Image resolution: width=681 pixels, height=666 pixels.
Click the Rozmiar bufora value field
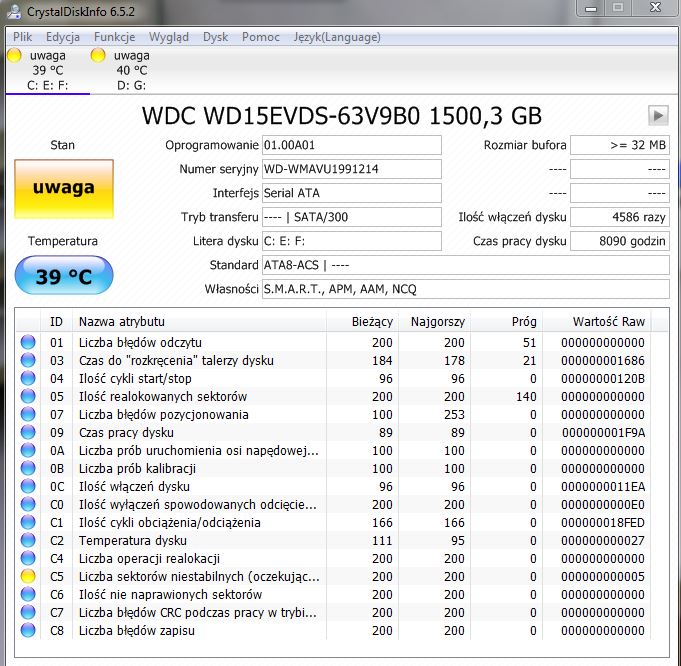coord(620,145)
